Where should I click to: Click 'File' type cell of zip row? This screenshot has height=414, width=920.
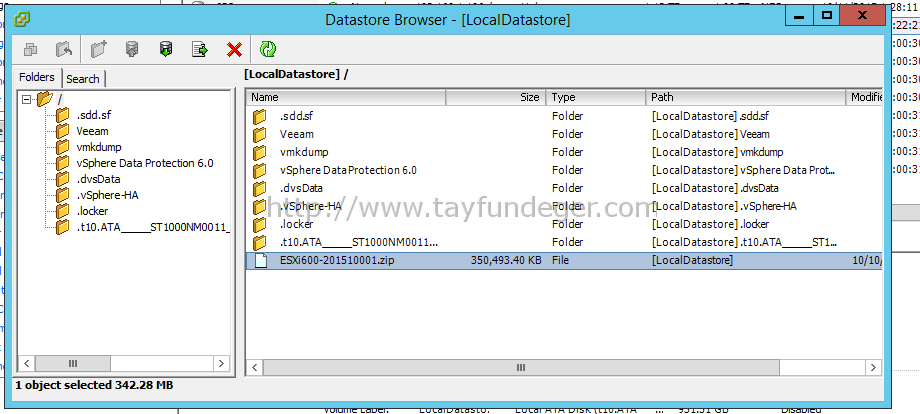pos(560,260)
